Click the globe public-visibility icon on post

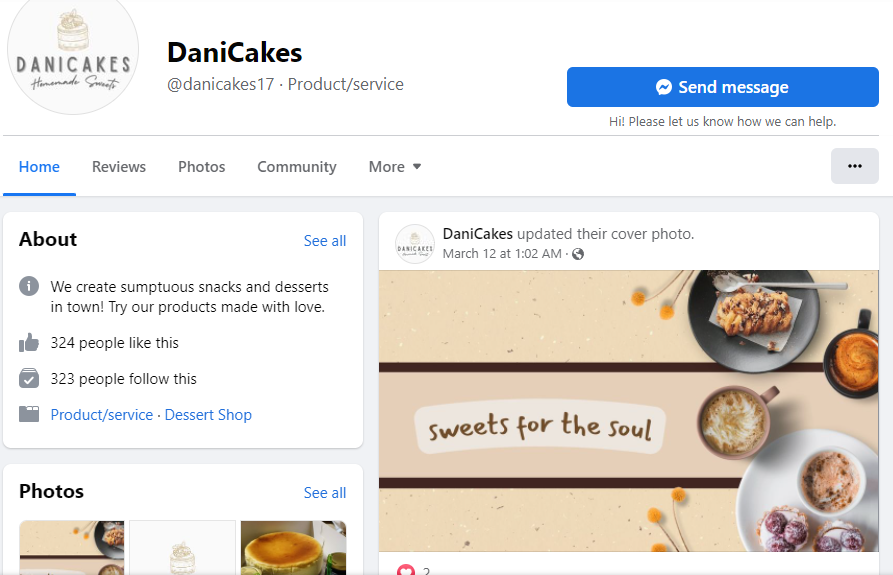point(578,254)
